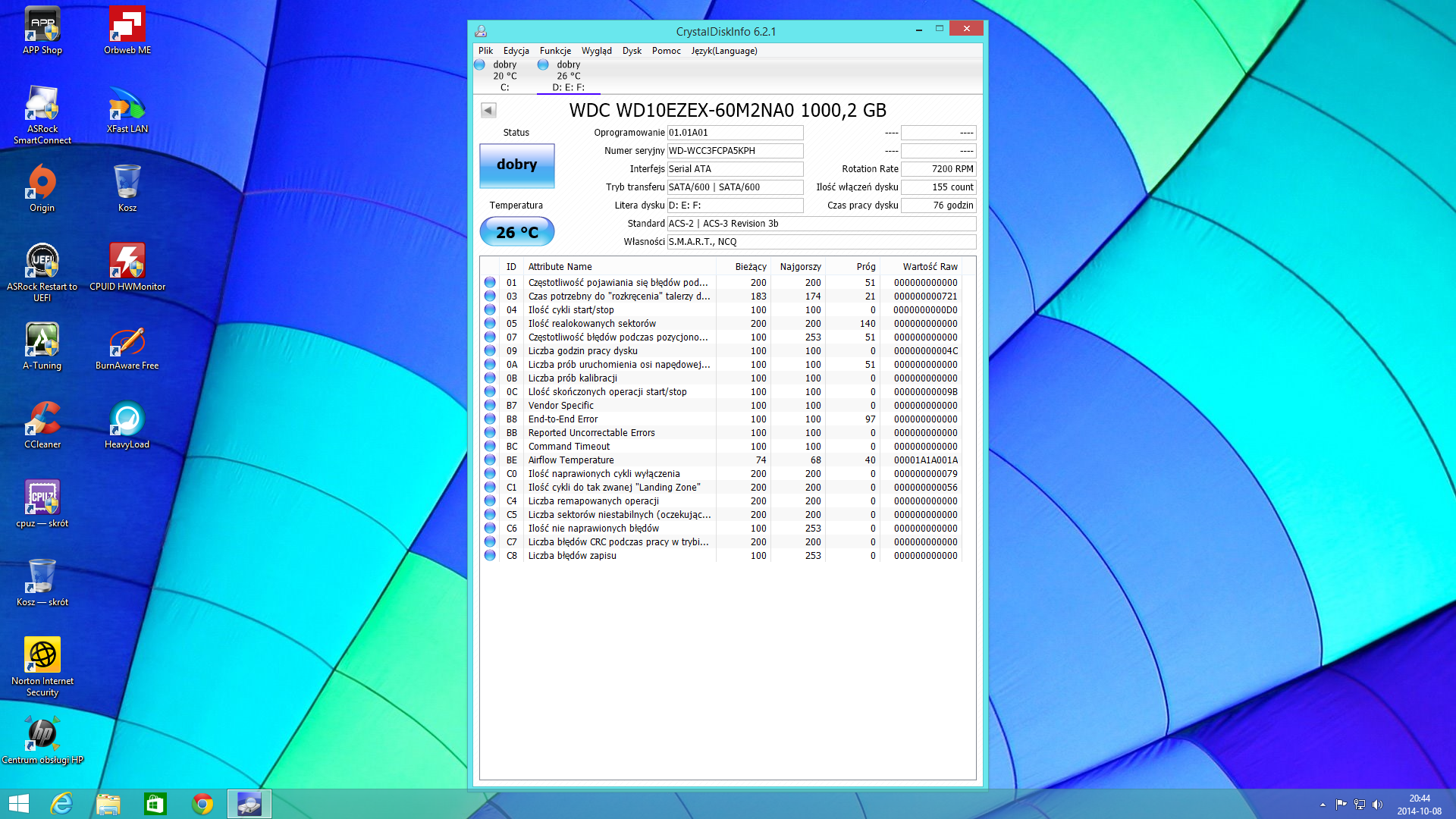Launch ASRock SmartConnect from the desktop
Screen dimensions: 1456x819
pyautogui.click(x=42, y=115)
